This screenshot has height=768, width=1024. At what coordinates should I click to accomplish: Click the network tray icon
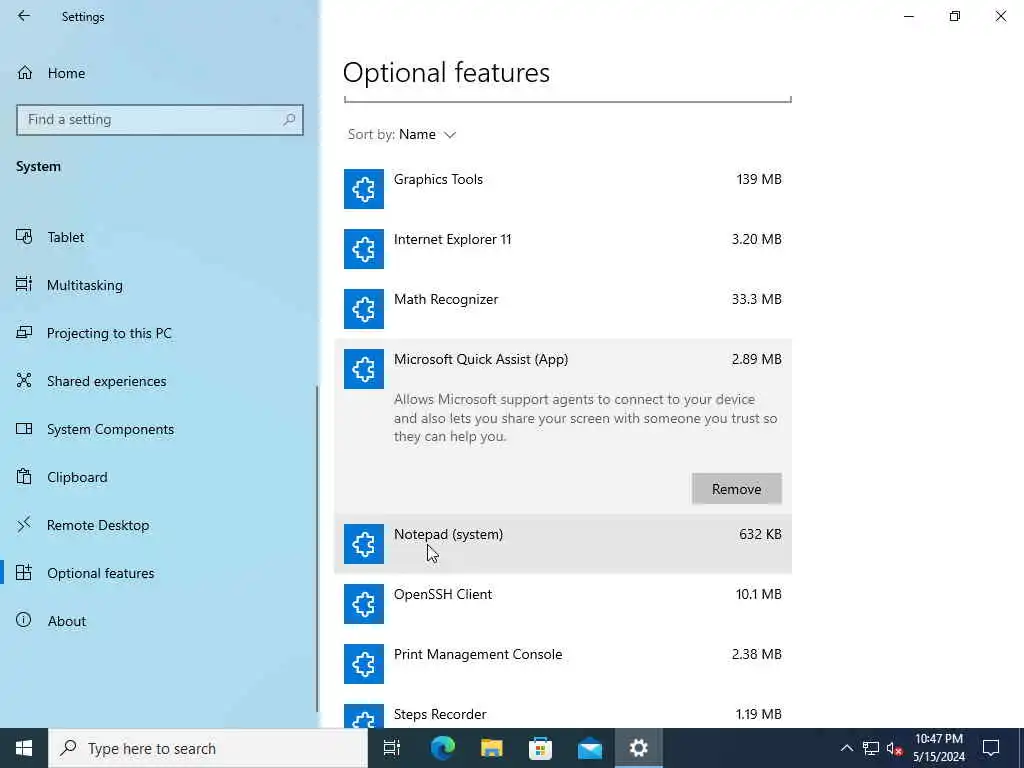click(871, 748)
